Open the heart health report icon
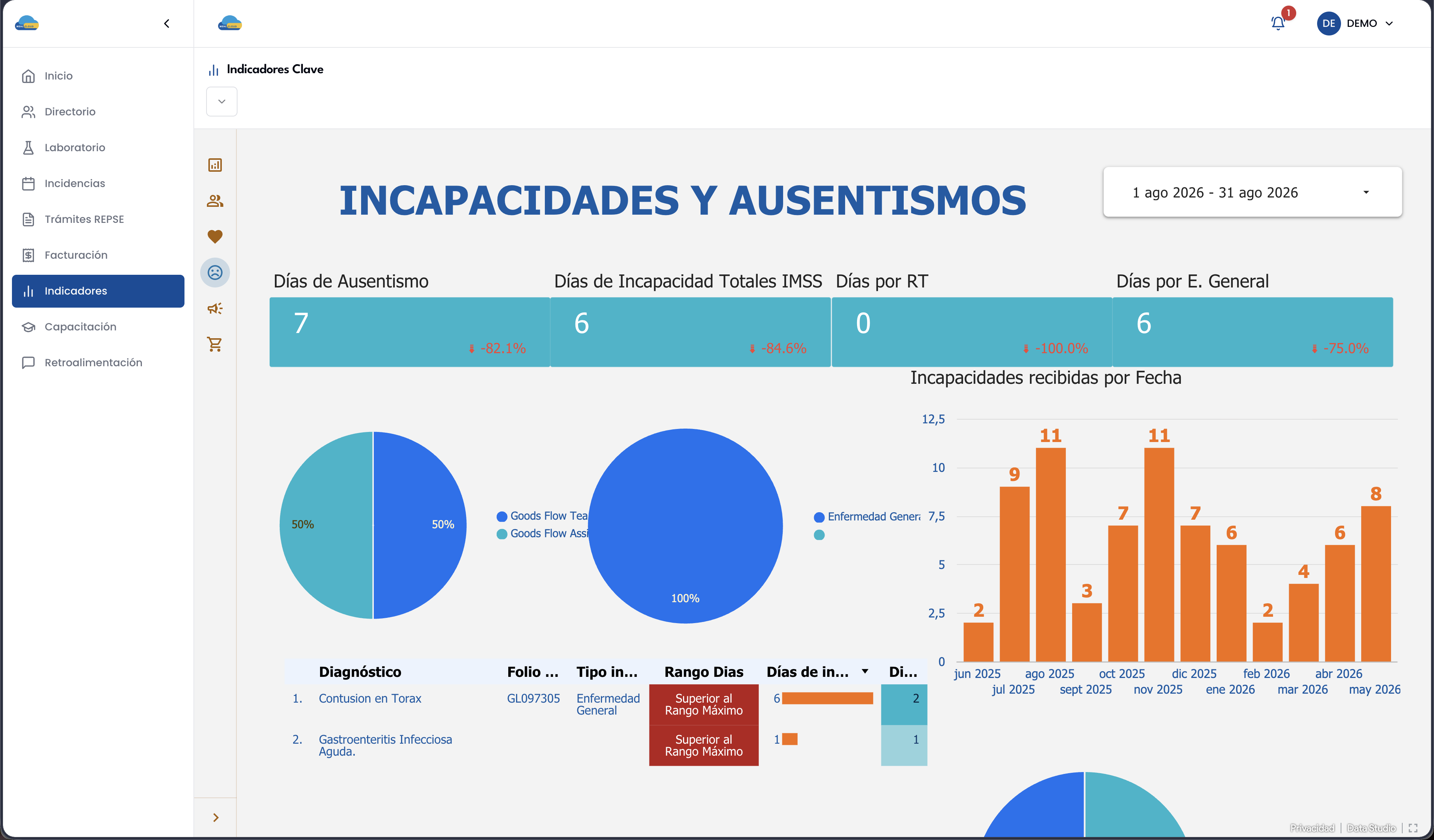 (x=214, y=237)
